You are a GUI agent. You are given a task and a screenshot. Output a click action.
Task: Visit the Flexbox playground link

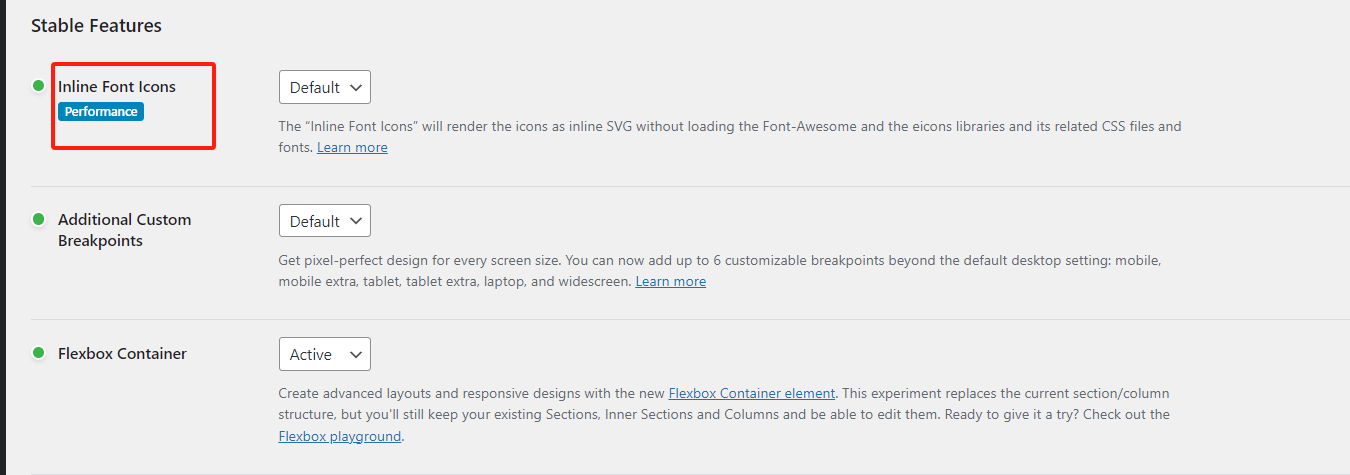(340, 437)
